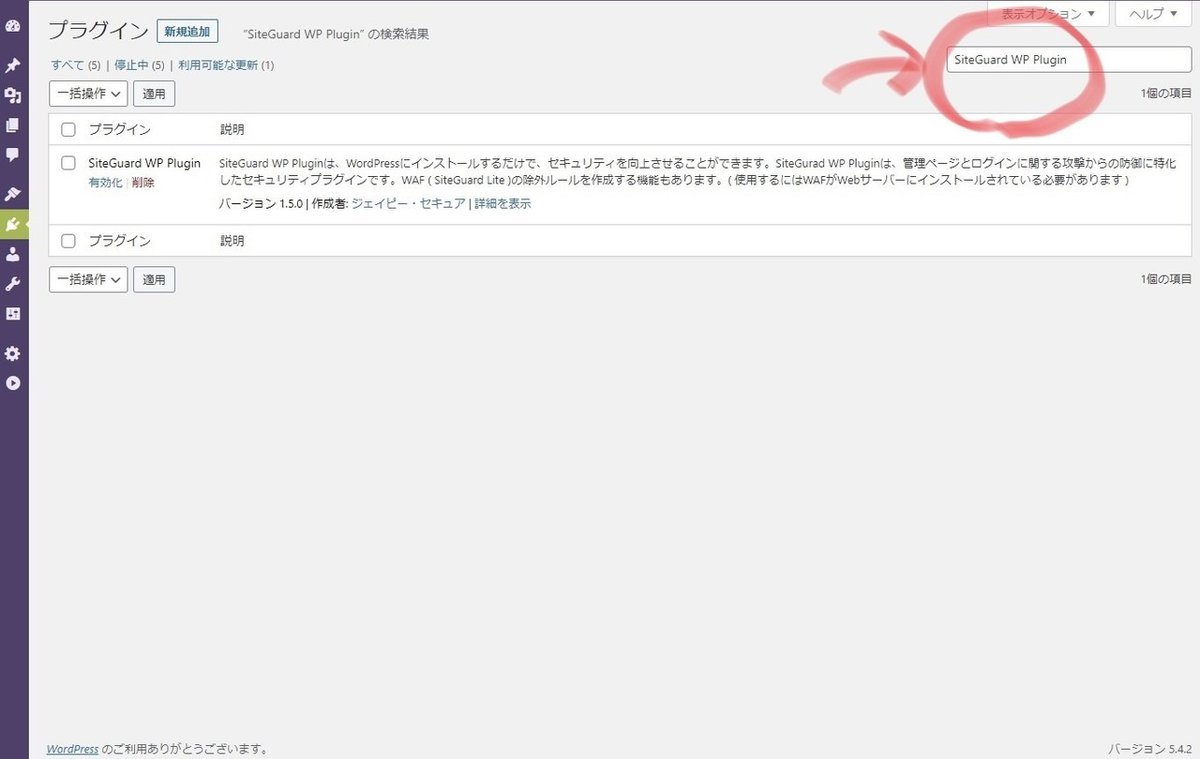Expand the 表示オプション panel
The height and width of the screenshot is (759, 1200).
click(1048, 14)
